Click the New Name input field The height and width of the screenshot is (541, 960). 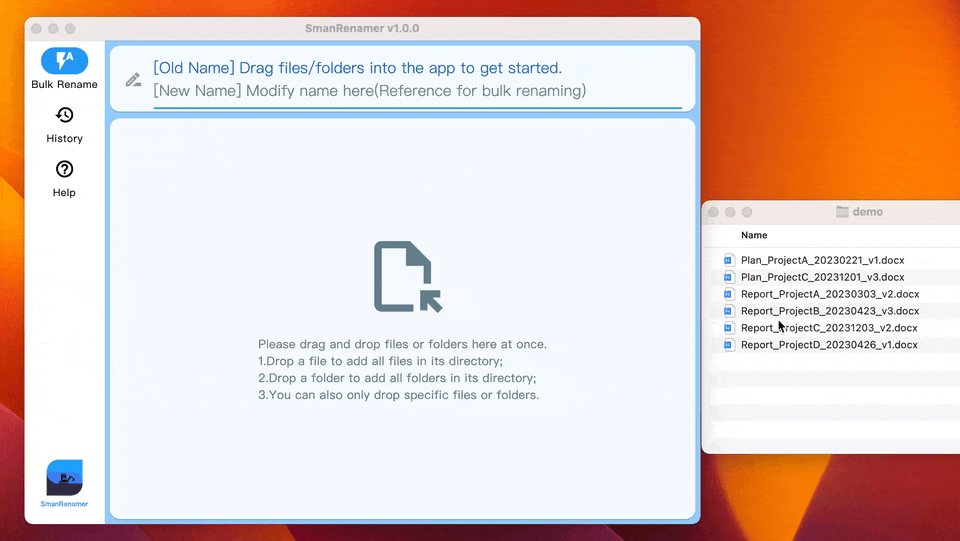[x=418, y=91]
